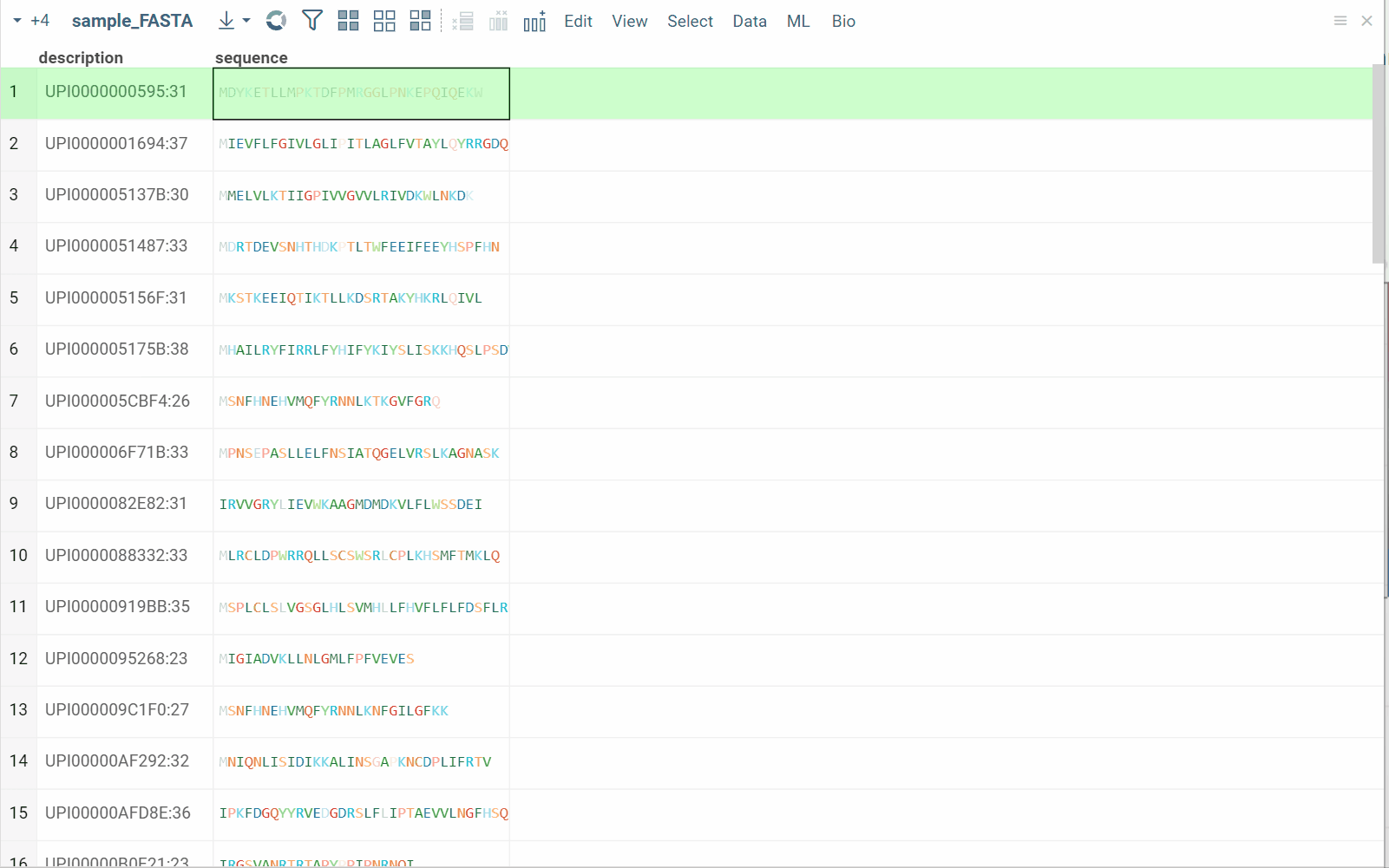The height and width of the screenshot is (868, 1389).
Task: Click the add new column icon
Action: pyautogui.click(x=534, y=21)
